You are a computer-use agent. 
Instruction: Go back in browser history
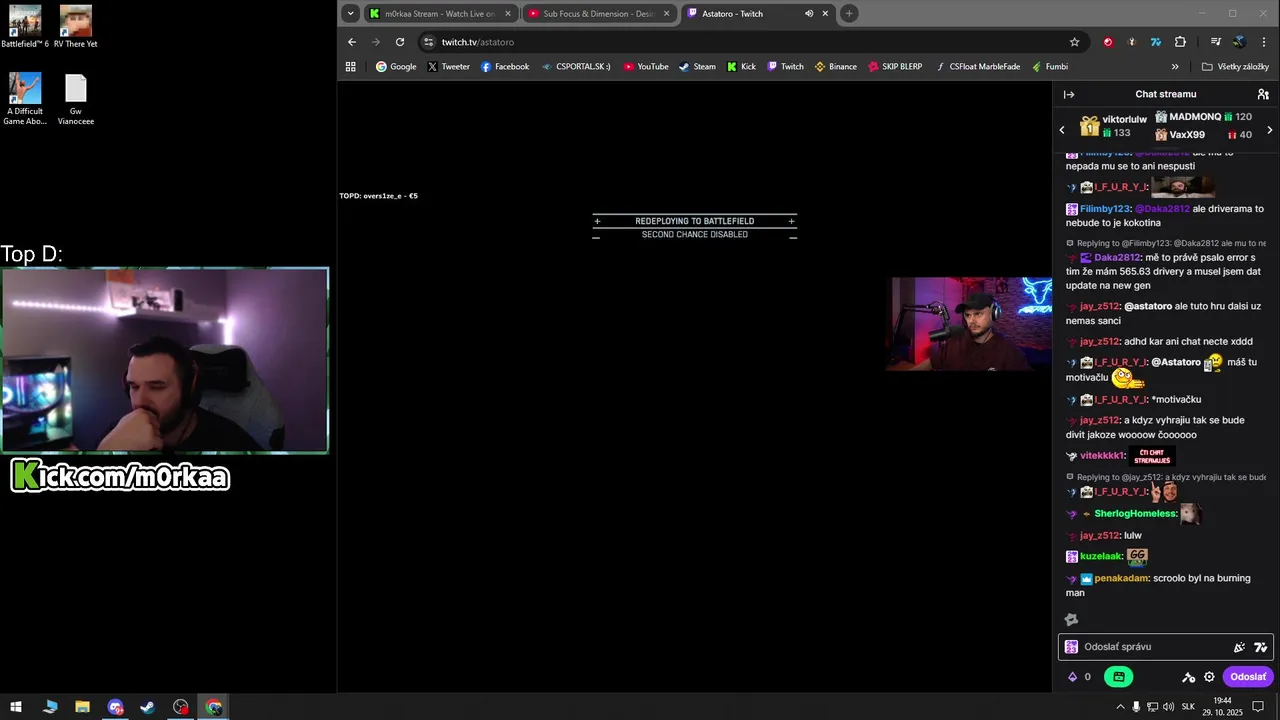[352, 42]
